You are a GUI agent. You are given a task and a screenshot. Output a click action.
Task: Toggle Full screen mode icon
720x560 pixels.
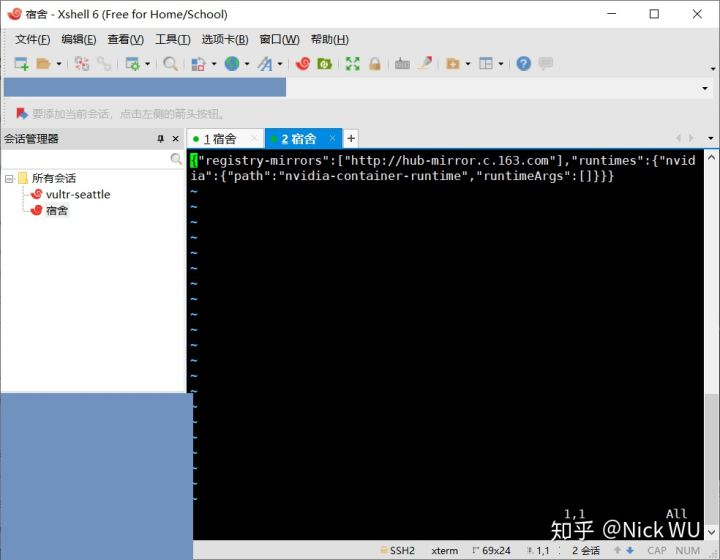tap(353, 63)
